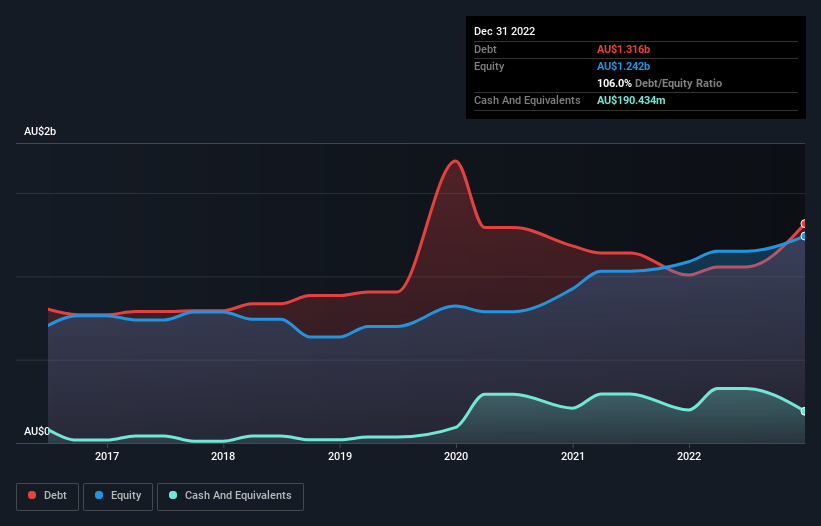The width and height of the screenshot is (821, 526).
Task: Click the AU$1.242b equity value
Action: click(623, 66)
